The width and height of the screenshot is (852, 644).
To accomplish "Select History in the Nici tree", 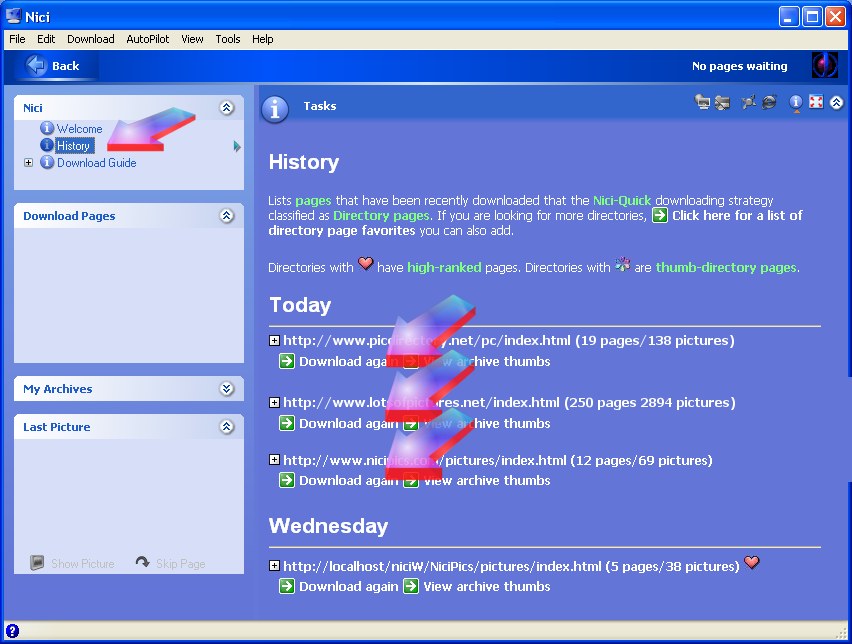I will pos(73,146).
